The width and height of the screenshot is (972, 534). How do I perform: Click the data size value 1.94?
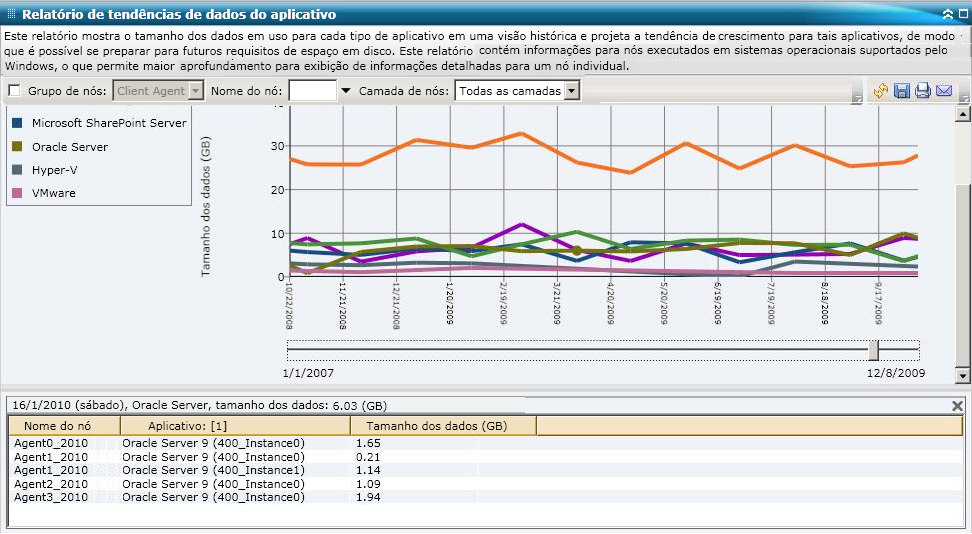pos(368,497)
